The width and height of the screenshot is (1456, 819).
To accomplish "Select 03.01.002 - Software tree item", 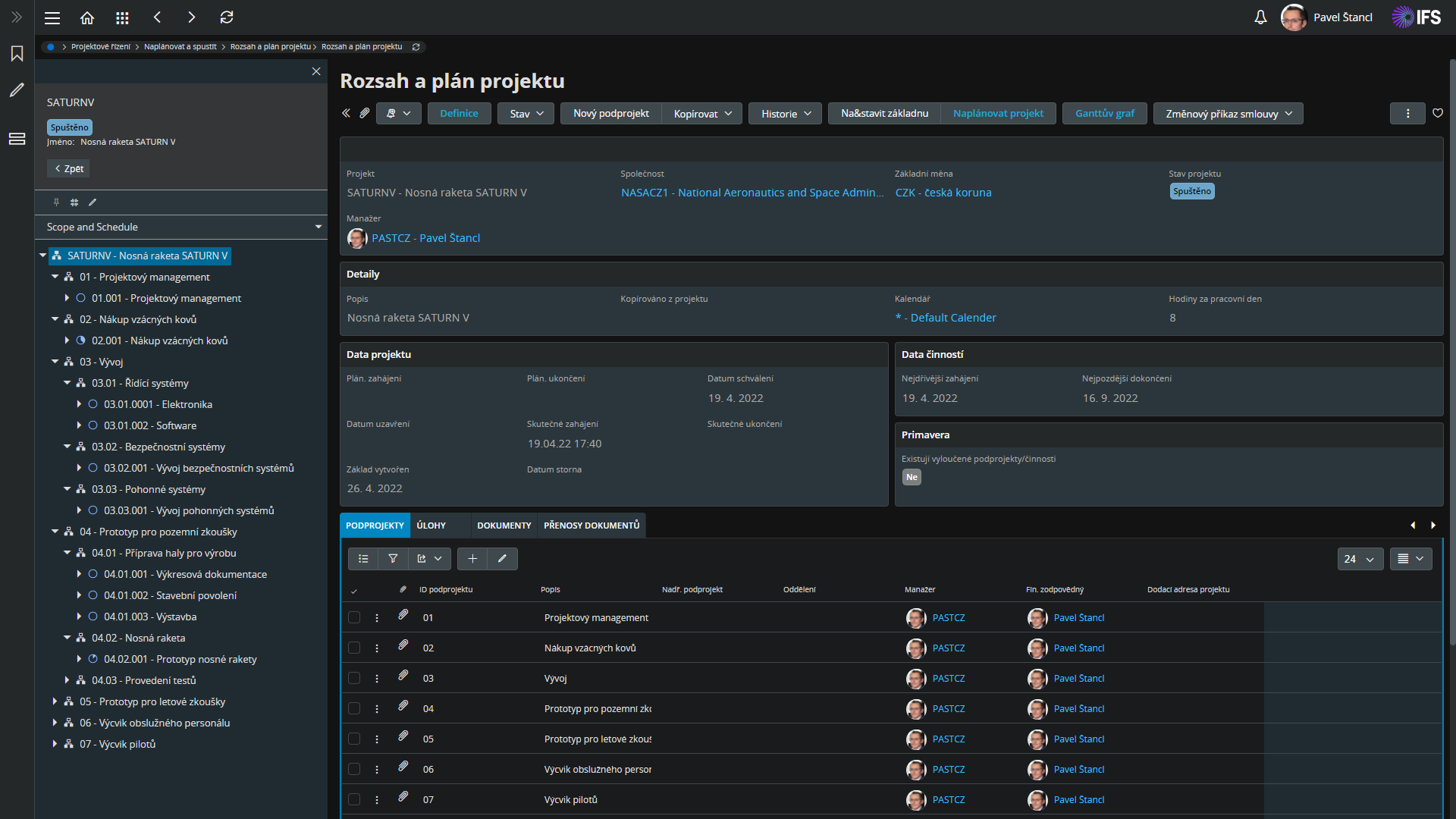I will point(150,426).
